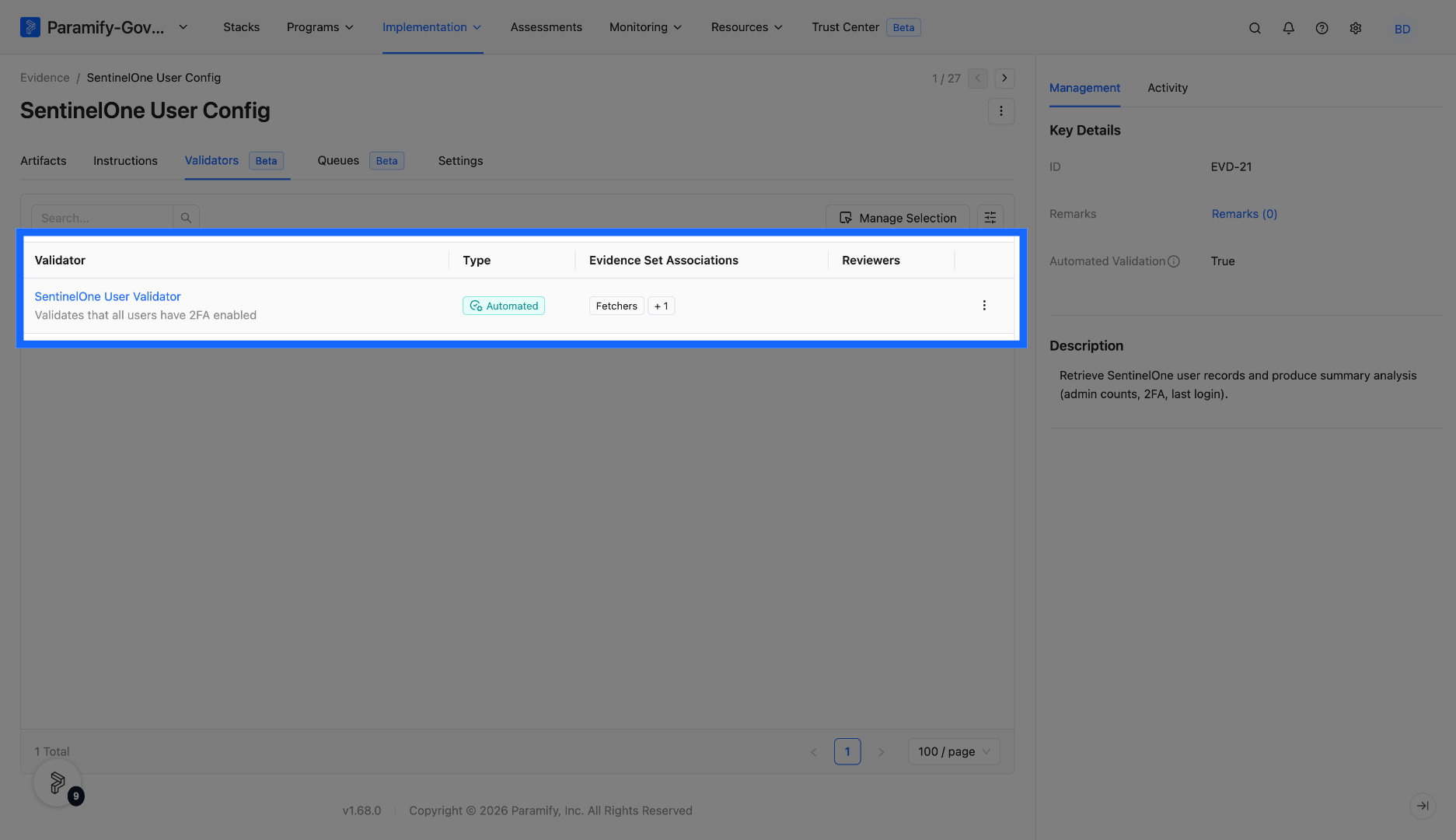
Task: Click the Fetchers association tag
Action: [x=616, y=306]
